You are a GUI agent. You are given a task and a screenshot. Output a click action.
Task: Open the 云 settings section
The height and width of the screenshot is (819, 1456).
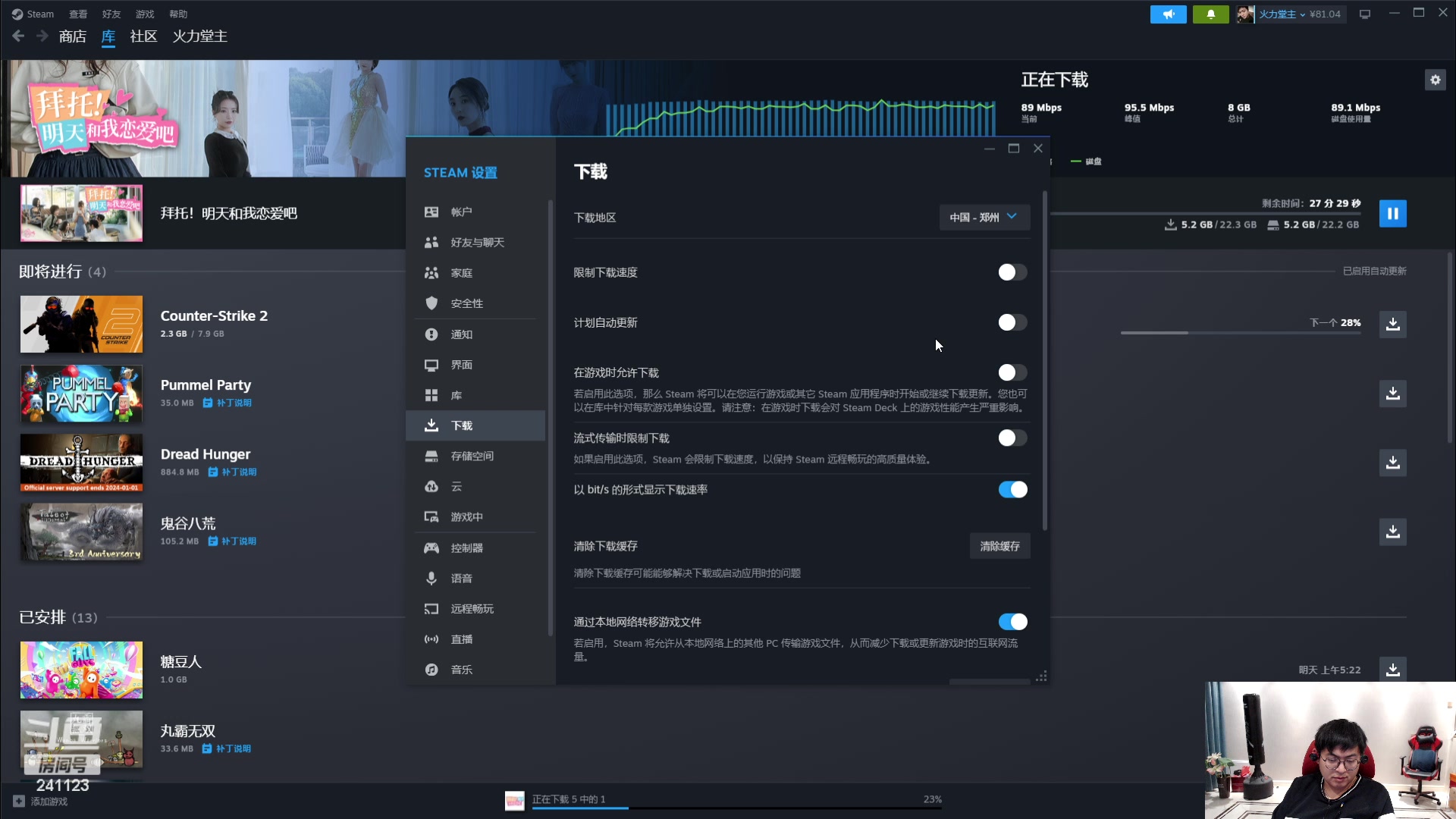click(x=457, y=486)
